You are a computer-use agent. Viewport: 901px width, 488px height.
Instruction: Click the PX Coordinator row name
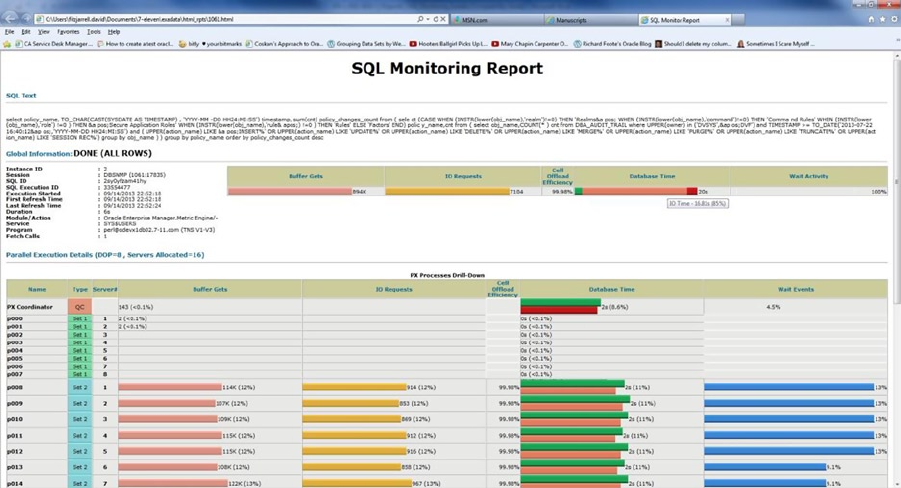click(x=30, y=307)
